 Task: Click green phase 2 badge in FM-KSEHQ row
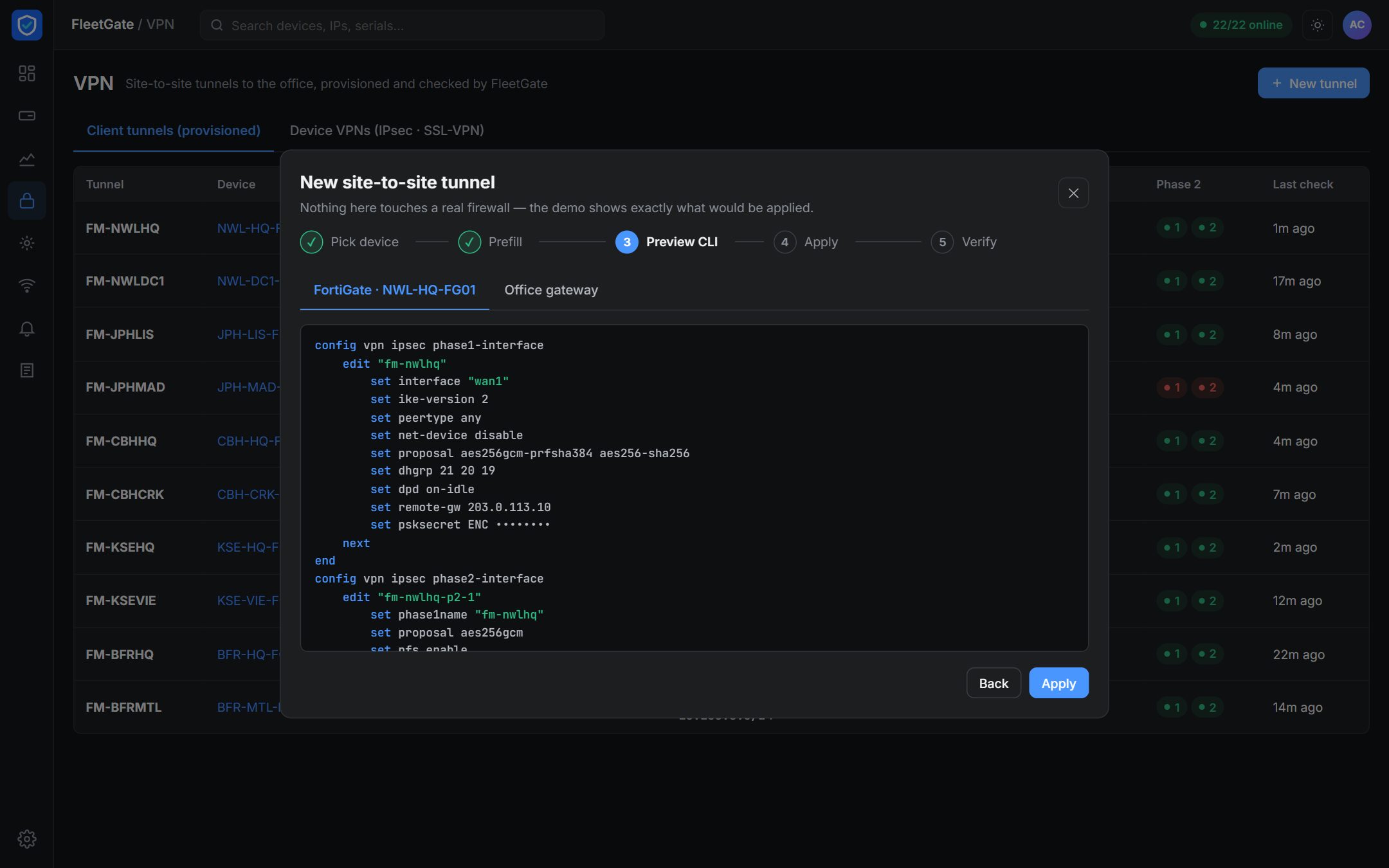point(1207,548)
